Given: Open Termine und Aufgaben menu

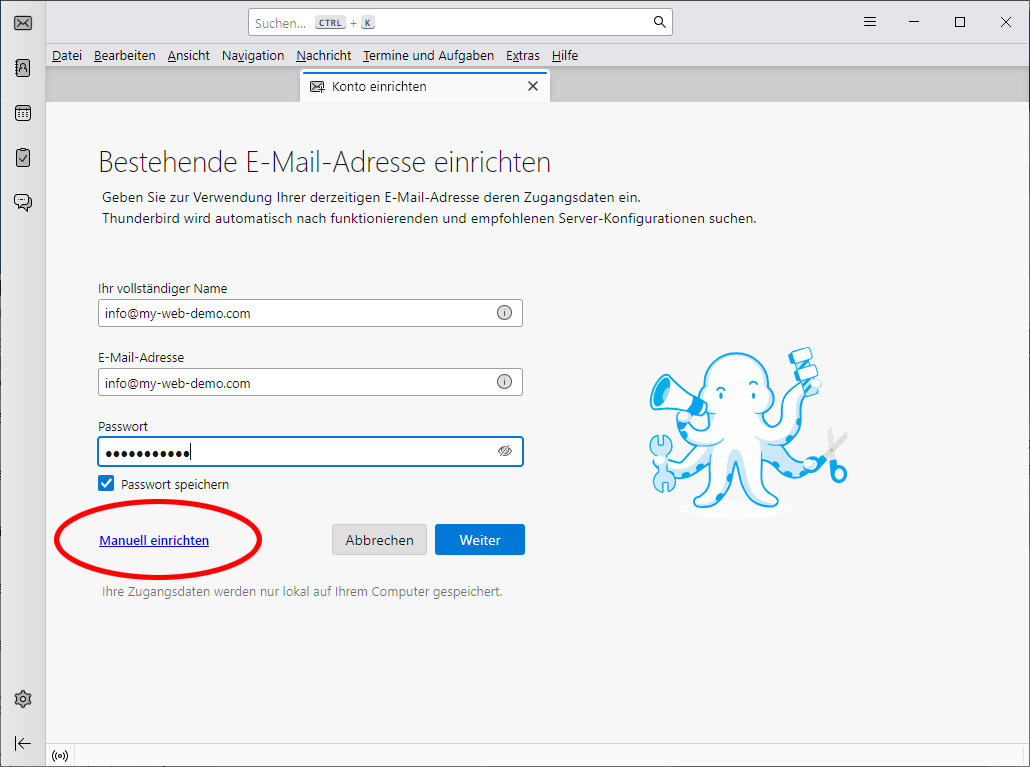Looking at the screenshot, I should point(428,56).
